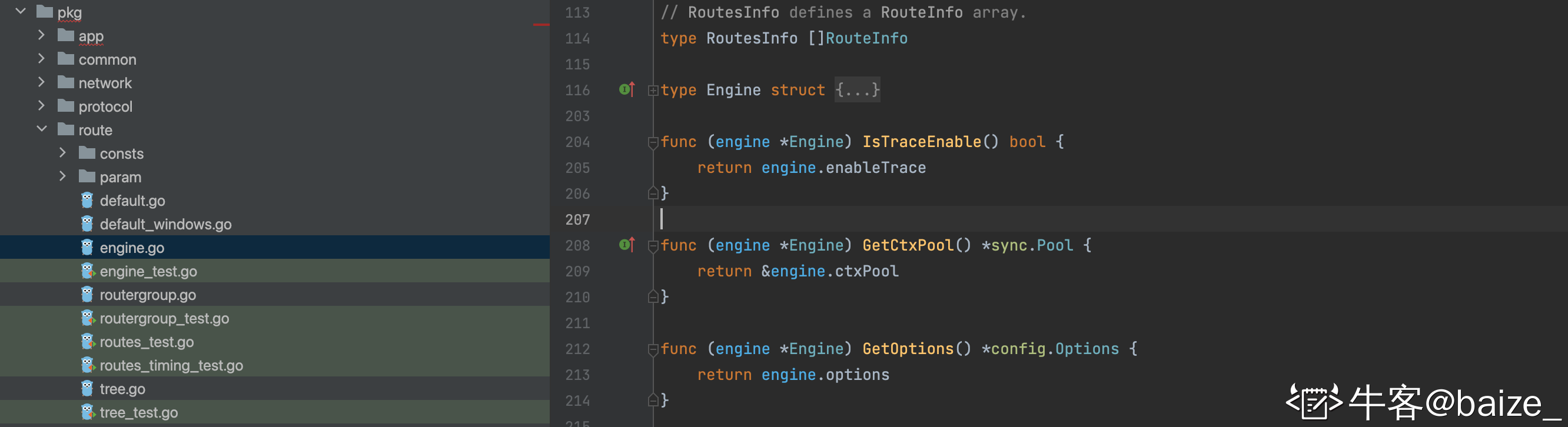Open tree.go from the project tree
Screen dimensions: 1568x427
[122, 389]
